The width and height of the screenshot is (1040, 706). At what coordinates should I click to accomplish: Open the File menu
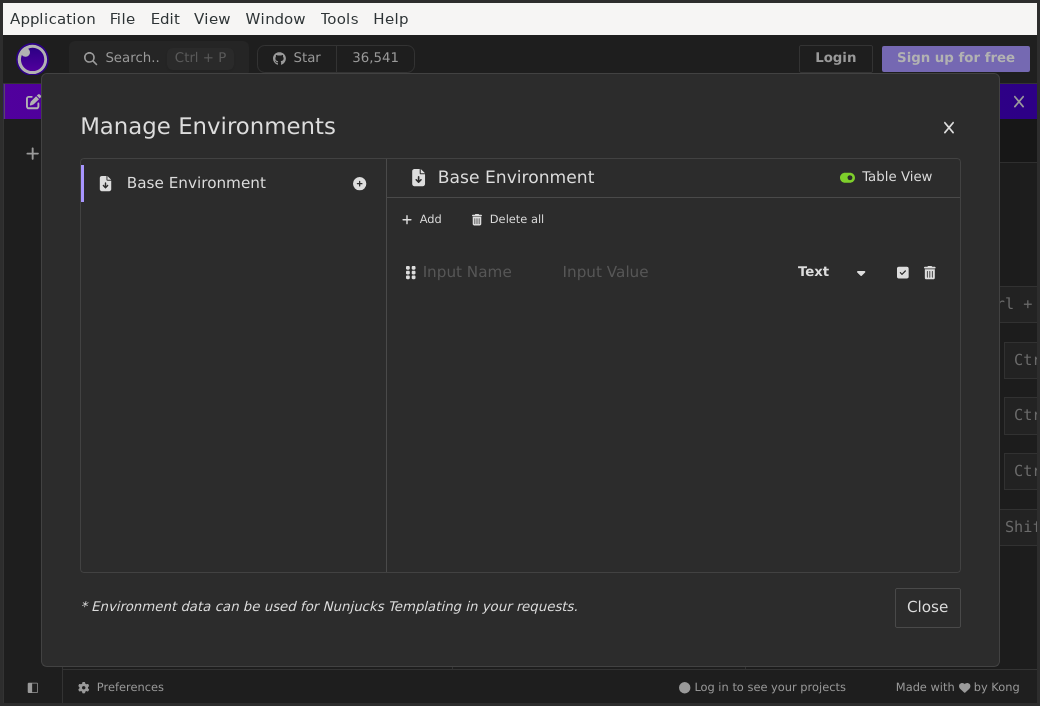[122, 19]
